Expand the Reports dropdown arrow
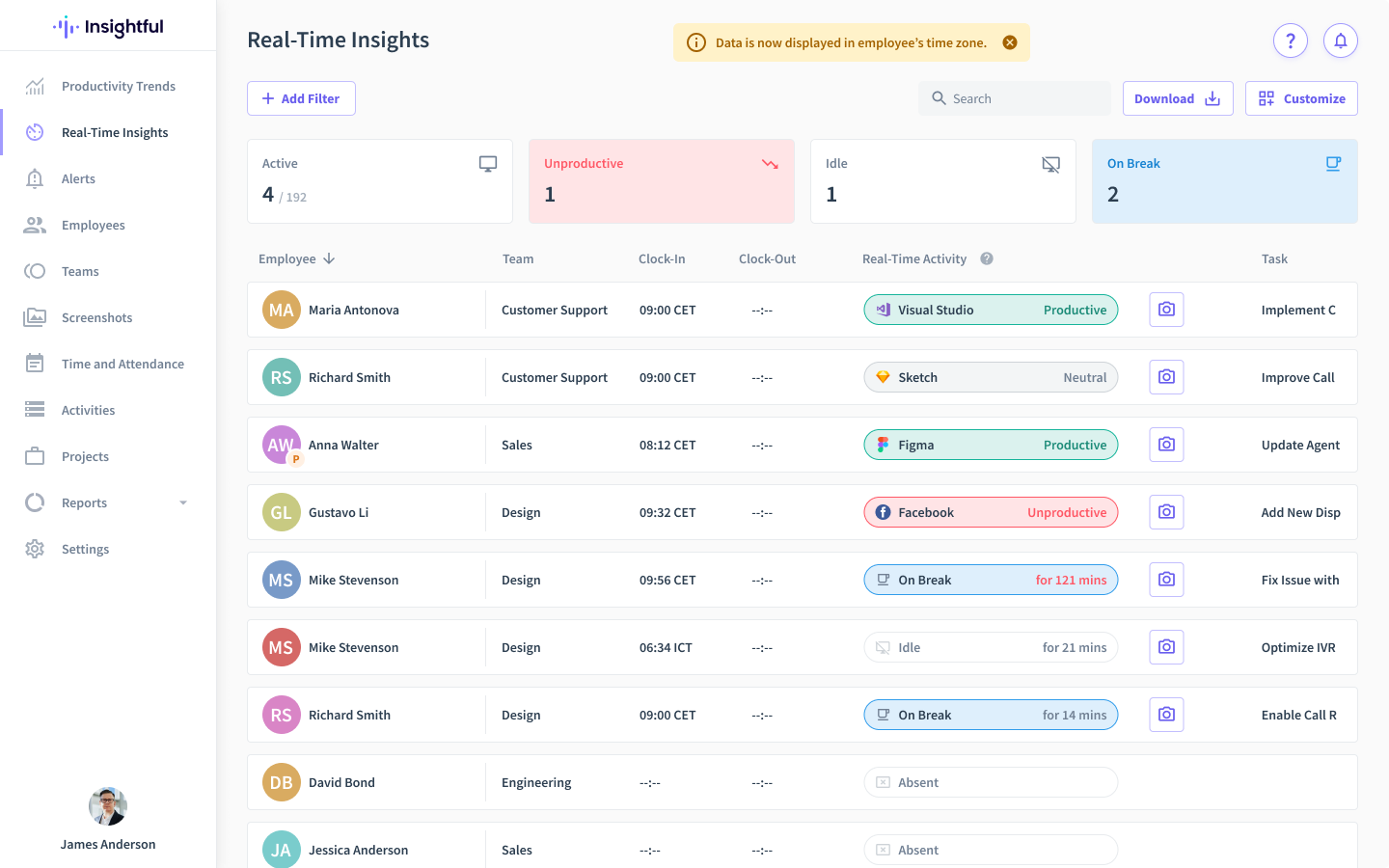Viewport: 1389px width, 868px height. click(183, 502)
